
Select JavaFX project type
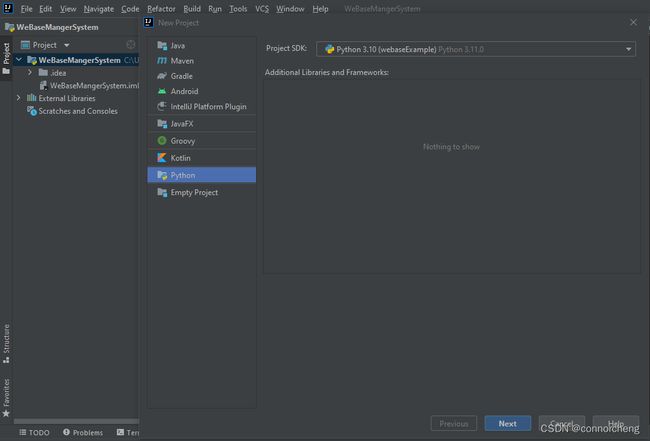coord(201,124)
